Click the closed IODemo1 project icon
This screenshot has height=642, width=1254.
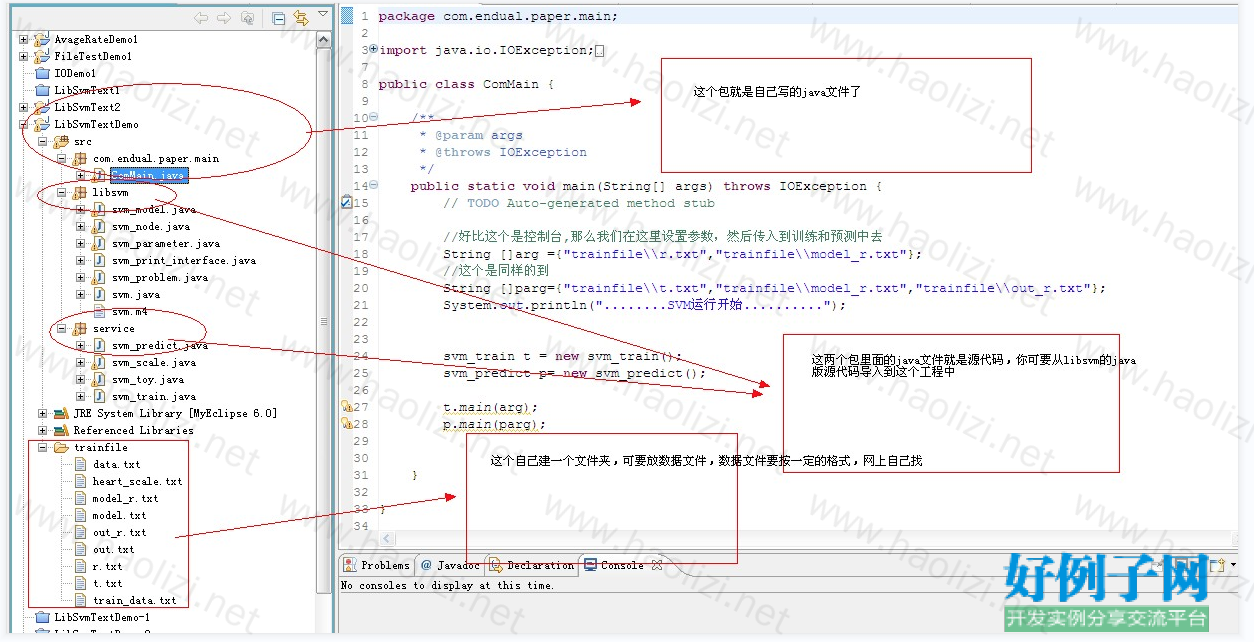(41, 73)
